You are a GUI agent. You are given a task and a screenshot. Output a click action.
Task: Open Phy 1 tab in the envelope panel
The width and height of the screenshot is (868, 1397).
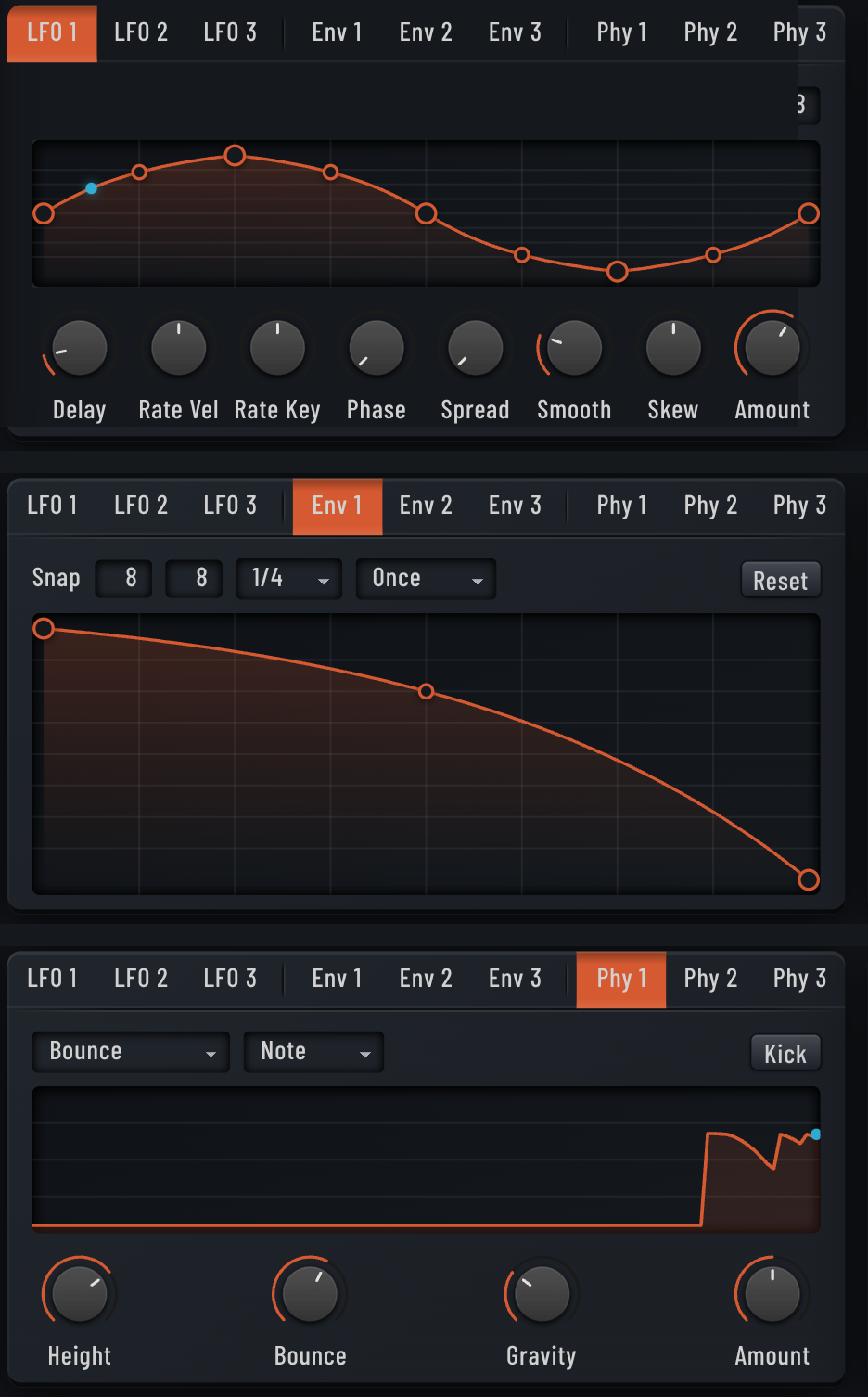[621, 506]
